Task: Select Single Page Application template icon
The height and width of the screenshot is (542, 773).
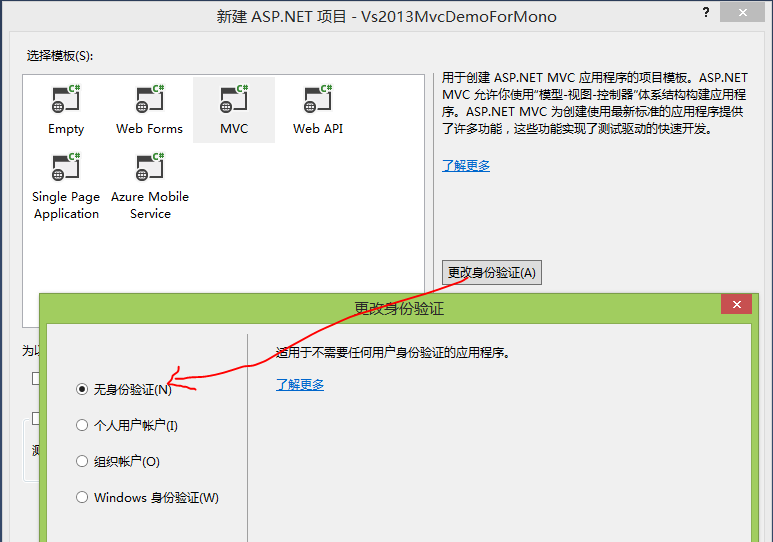Action: pyautogui.click(x=66, y=167)
